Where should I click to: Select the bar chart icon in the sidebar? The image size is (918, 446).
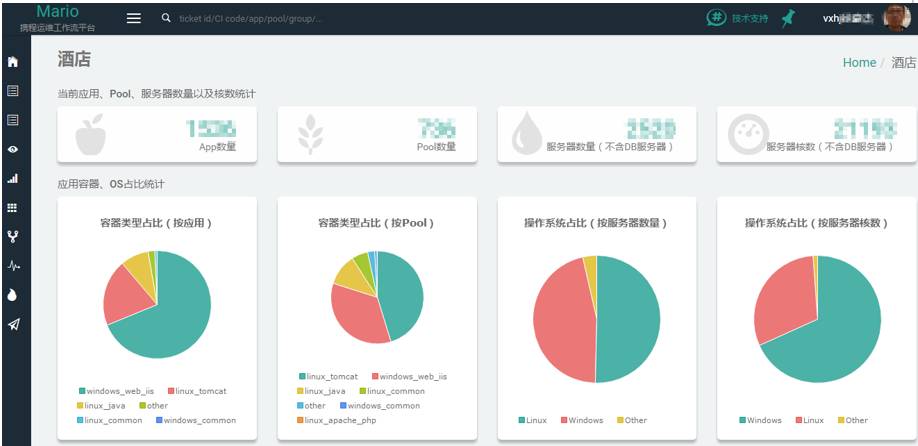(13, 179)
